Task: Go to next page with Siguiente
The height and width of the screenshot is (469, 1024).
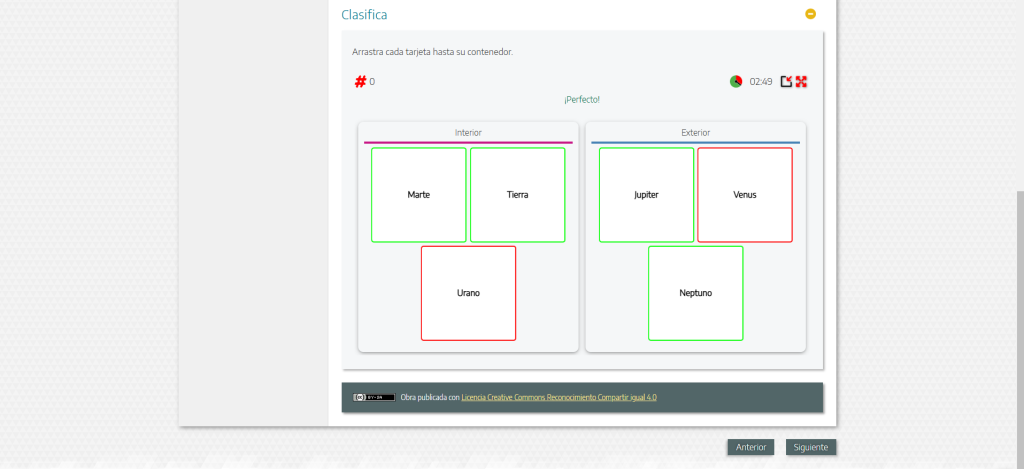Action: (x=810, y=447)
